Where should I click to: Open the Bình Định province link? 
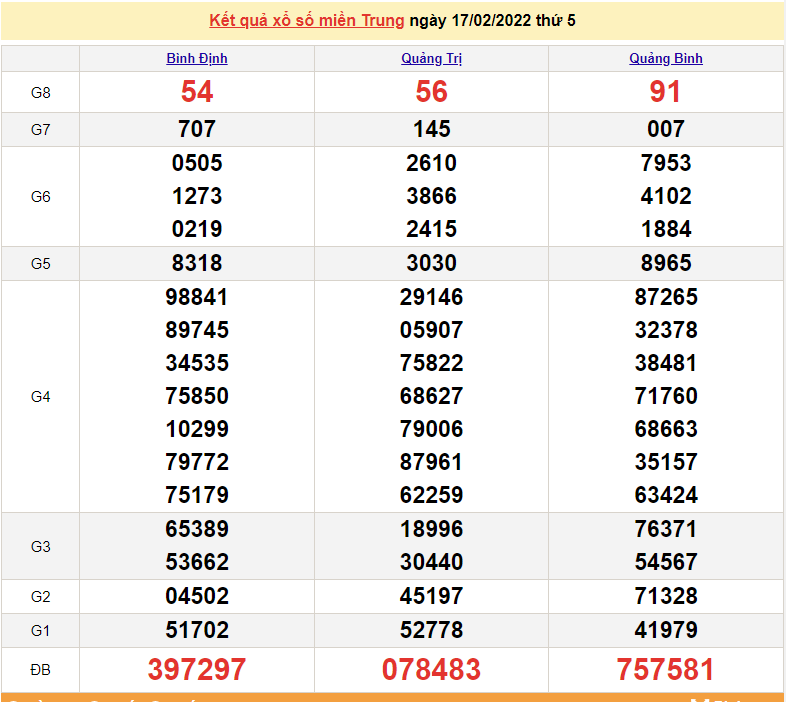pos(197,58)
